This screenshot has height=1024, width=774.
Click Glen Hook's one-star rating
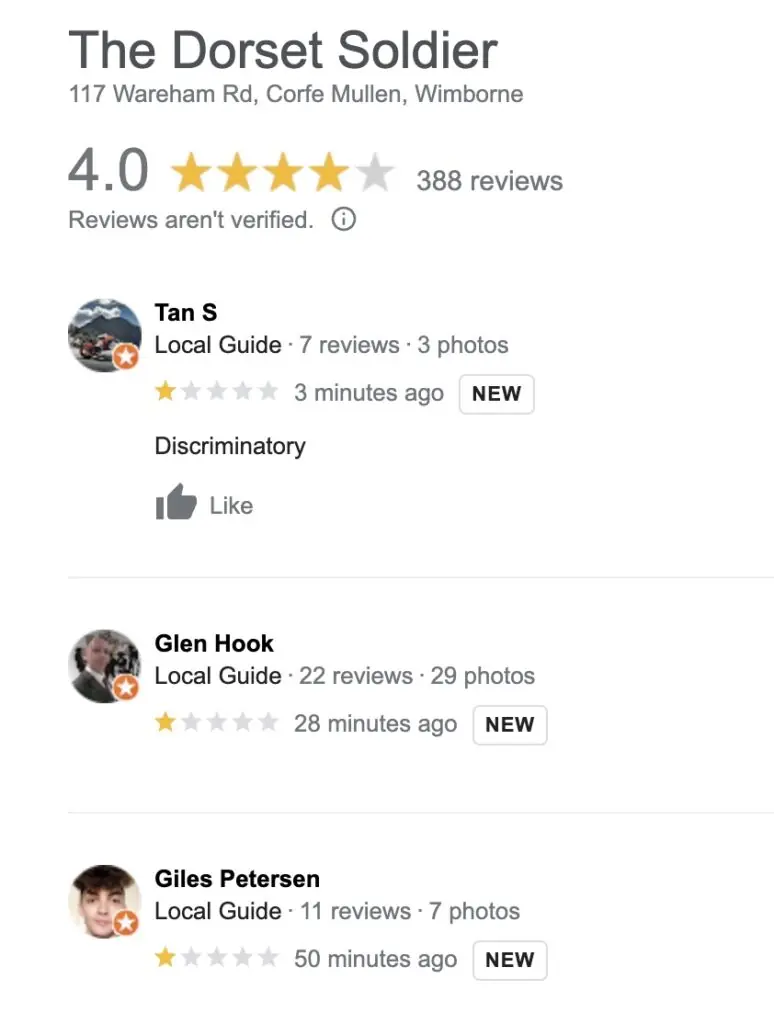click(216, 722)
